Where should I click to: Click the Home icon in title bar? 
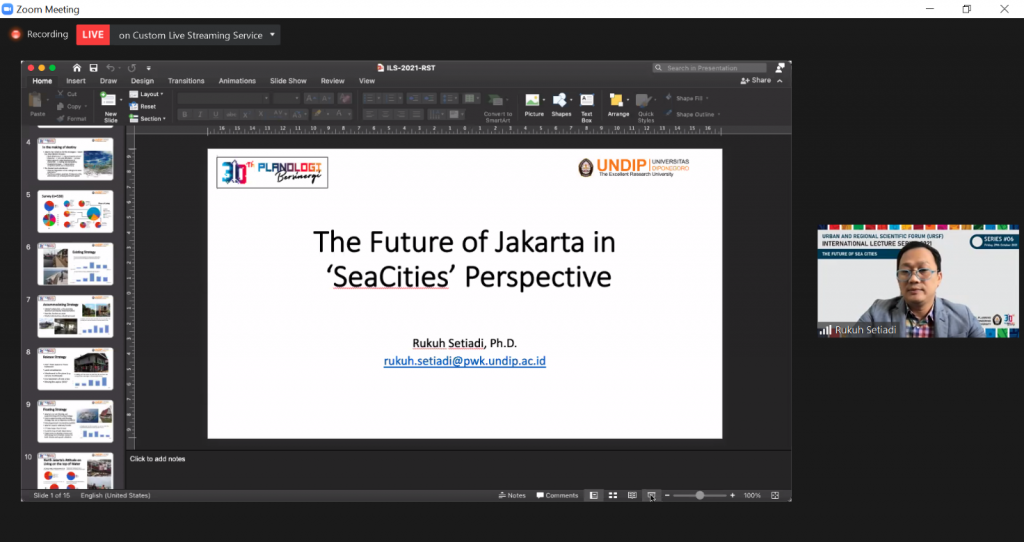[77, 68]
